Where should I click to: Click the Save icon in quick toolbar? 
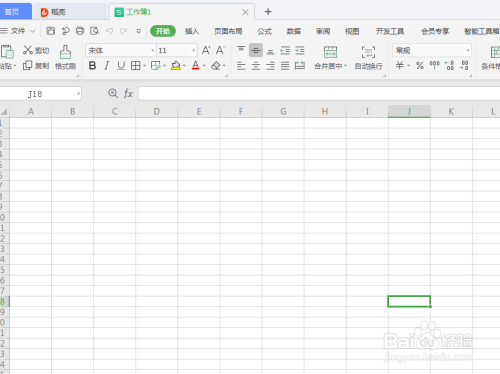coord(50,31)
